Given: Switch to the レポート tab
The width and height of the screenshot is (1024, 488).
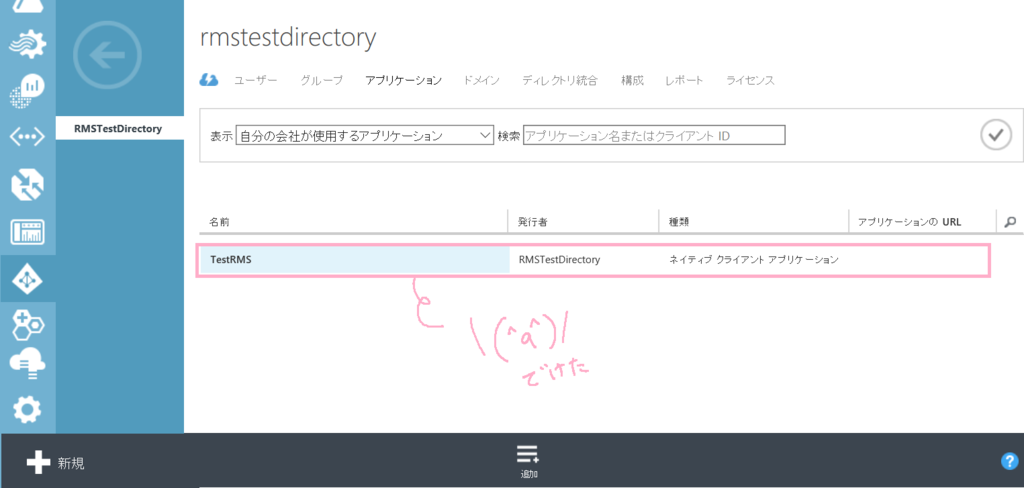Looking at the screenshot, I should click(x=684, y=80).
